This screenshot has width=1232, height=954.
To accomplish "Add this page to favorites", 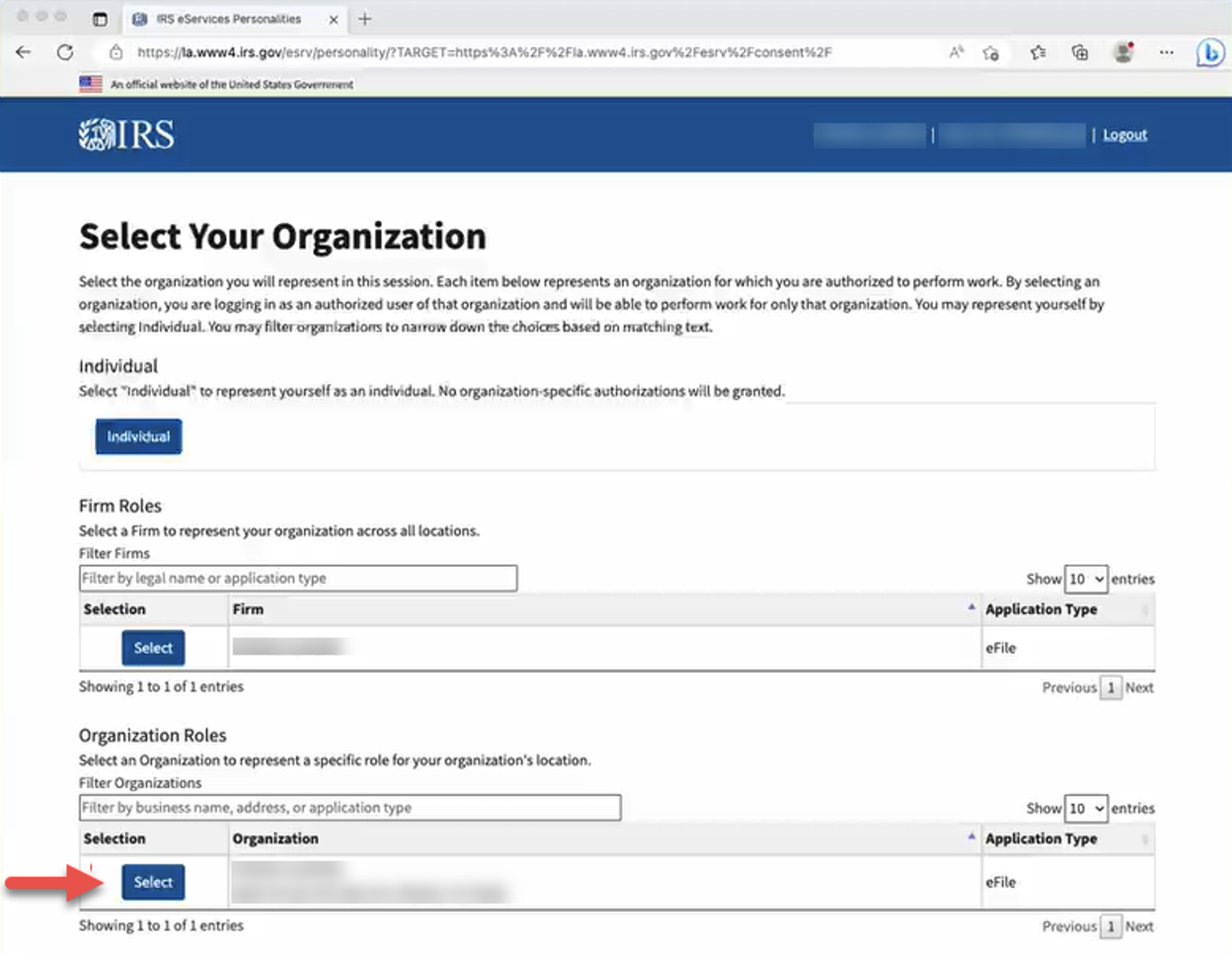I will [x=991, y=53].
